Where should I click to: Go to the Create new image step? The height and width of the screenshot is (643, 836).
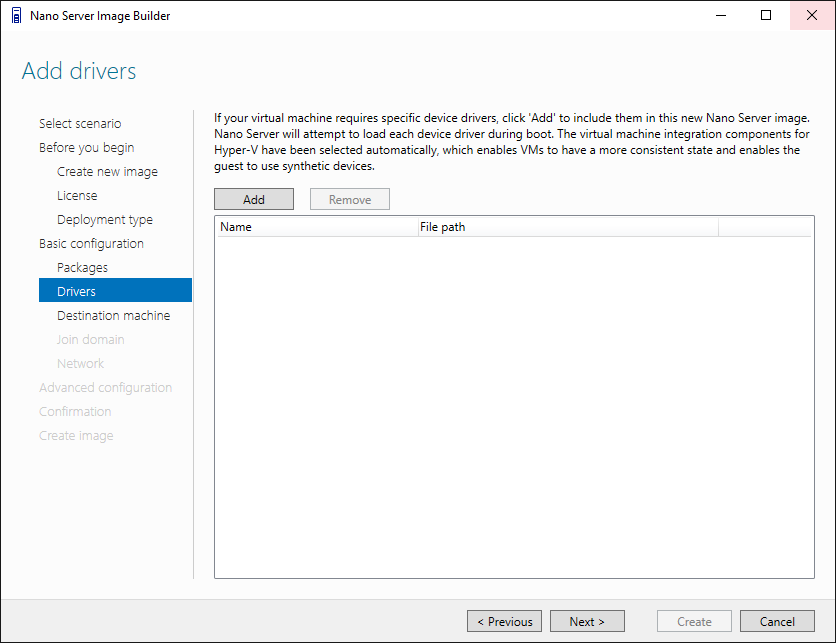(107, 172)
